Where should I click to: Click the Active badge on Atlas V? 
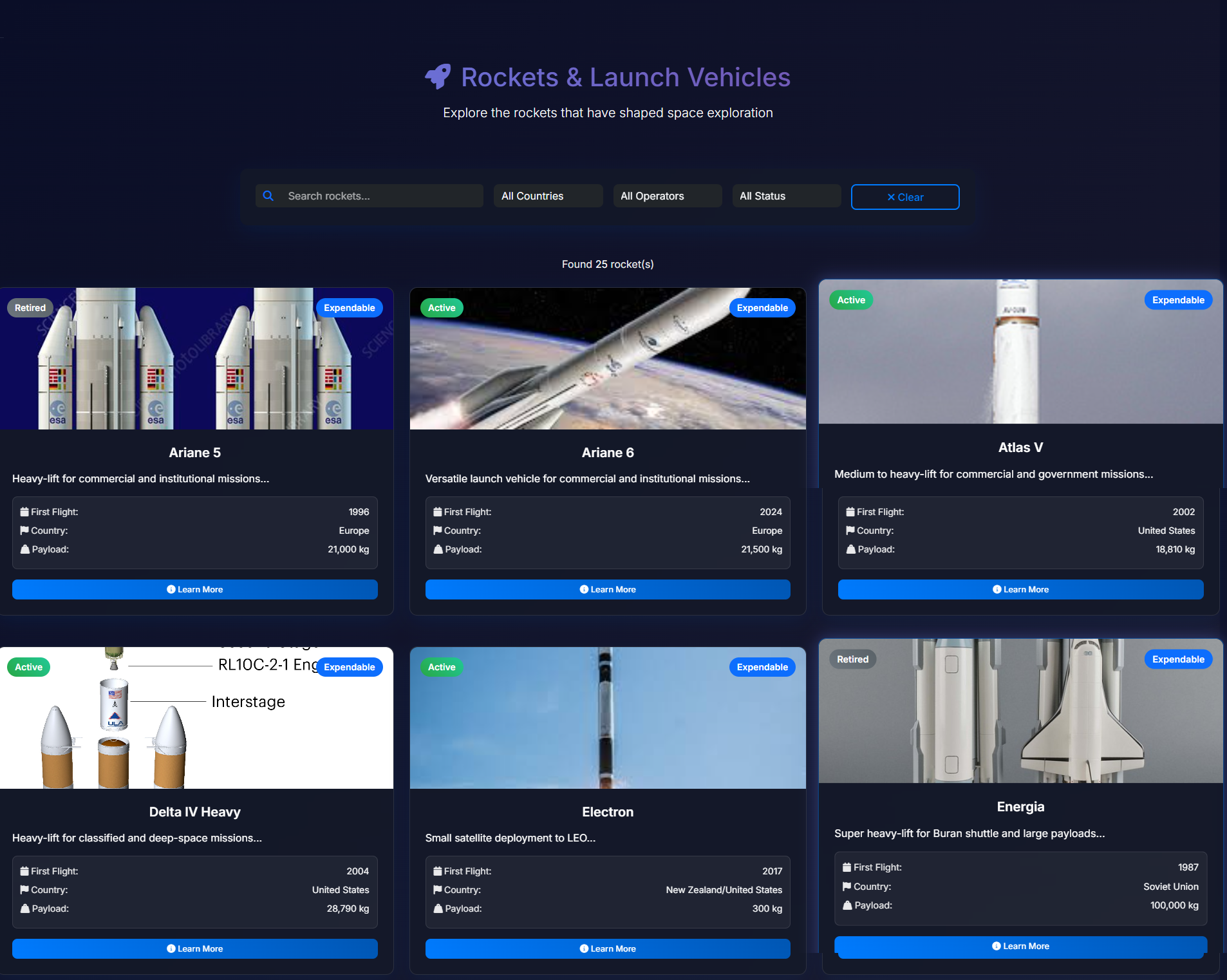(851, 300)
